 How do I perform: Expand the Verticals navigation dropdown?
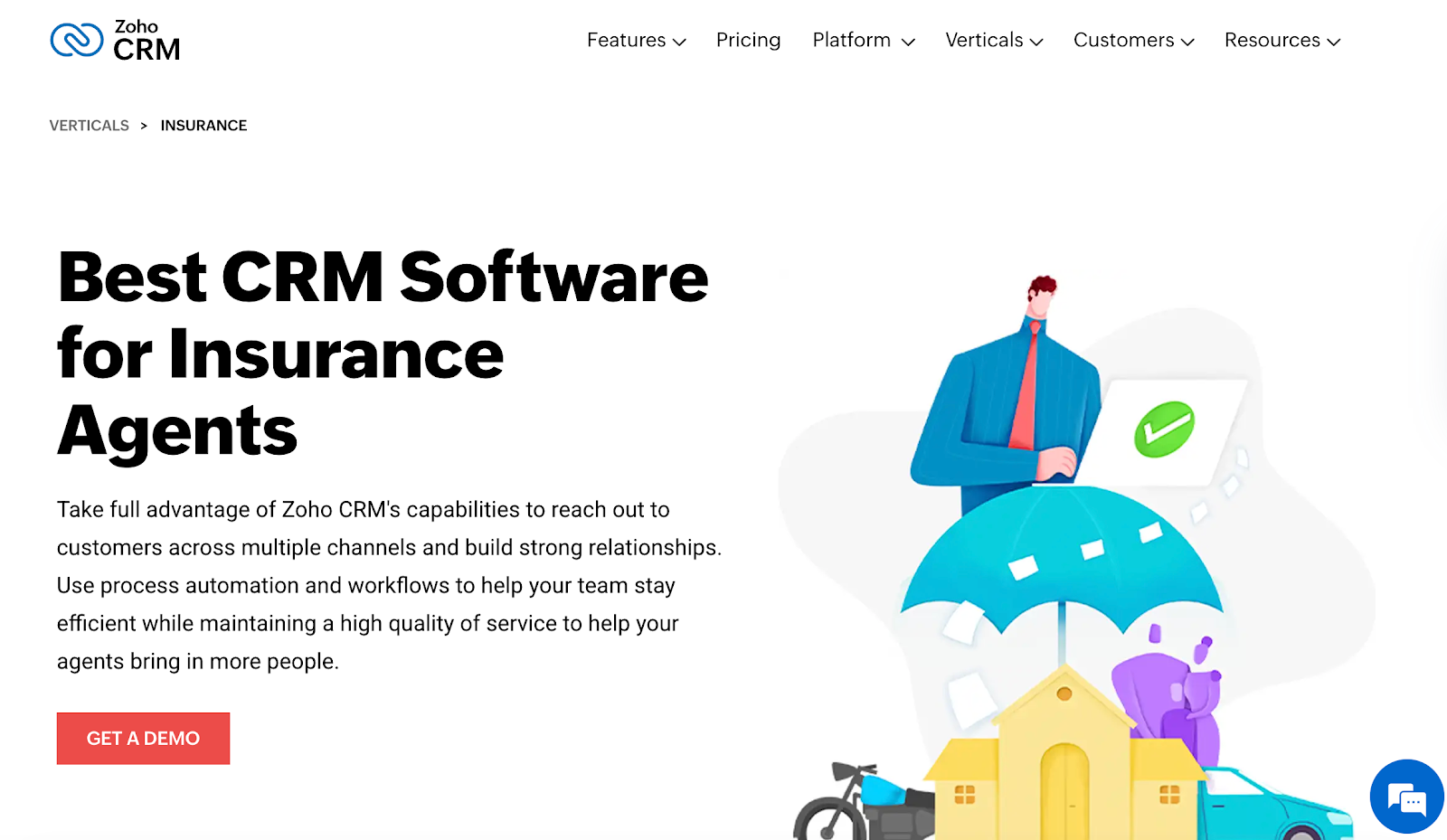(993, 40)
